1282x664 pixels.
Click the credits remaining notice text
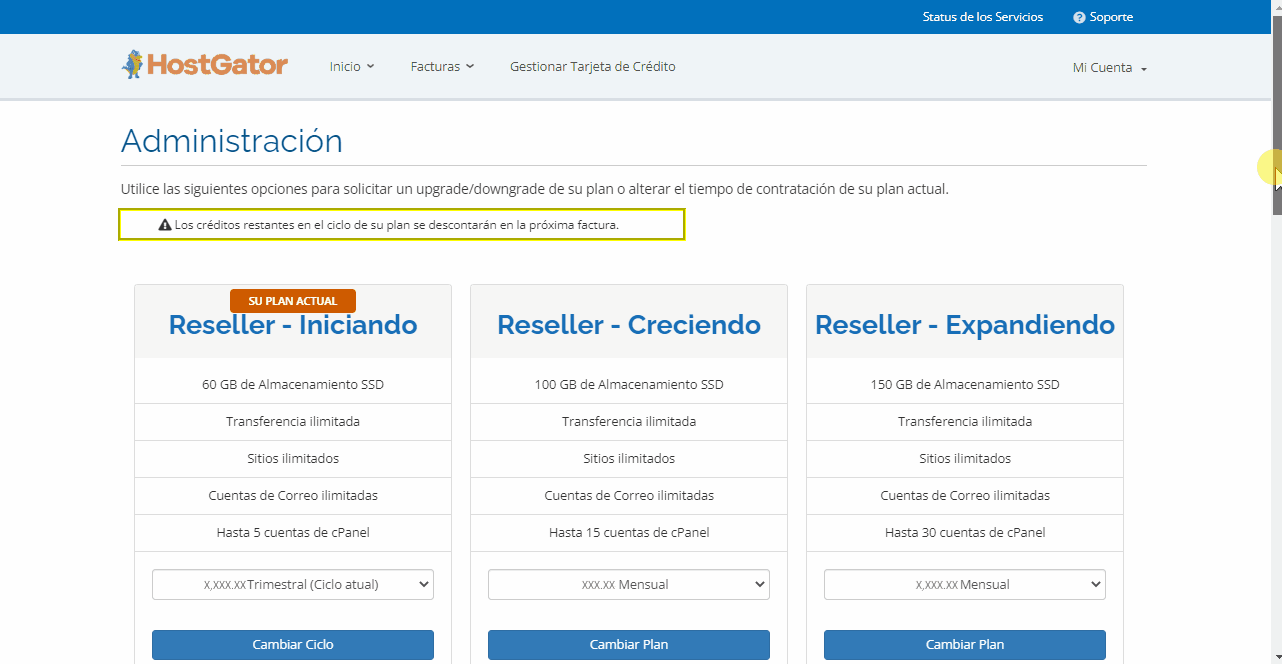(x=397, y=225)
